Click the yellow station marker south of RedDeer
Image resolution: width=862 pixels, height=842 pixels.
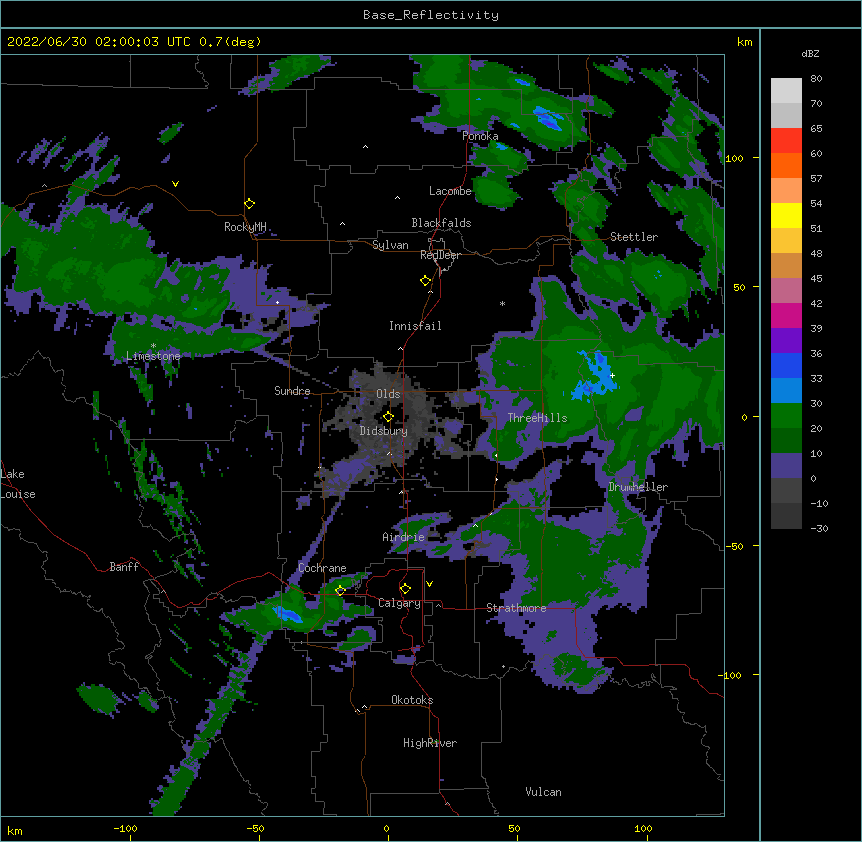point(426,281)
